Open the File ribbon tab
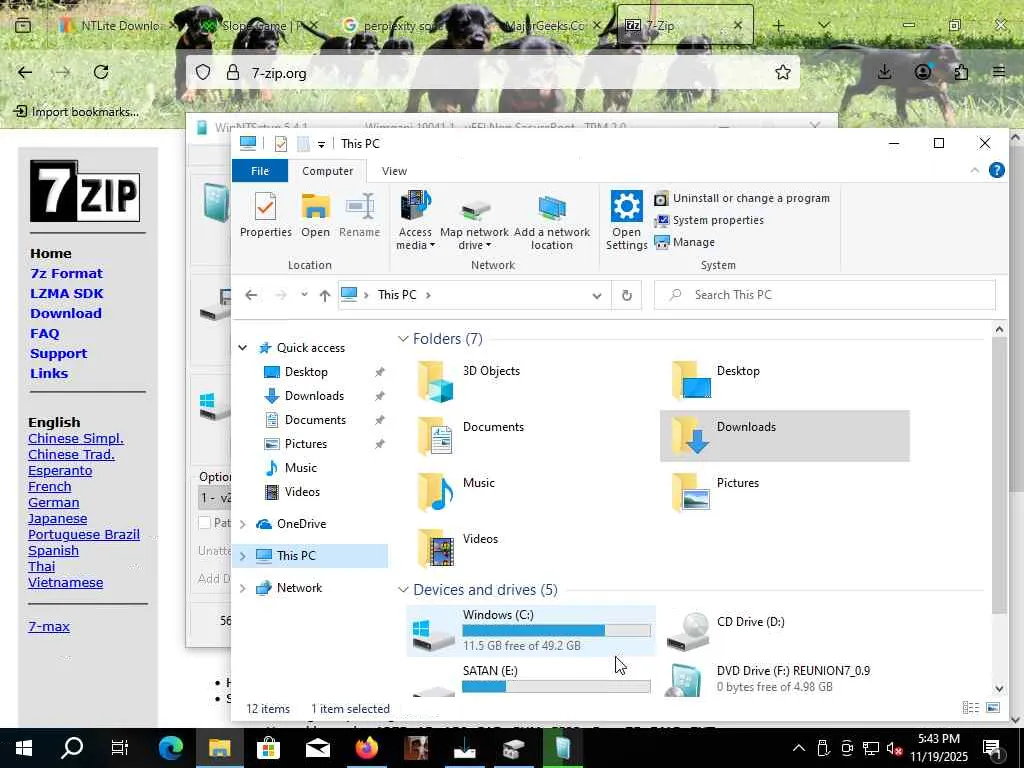This screenshot has width=1024, height=768. 260,171
